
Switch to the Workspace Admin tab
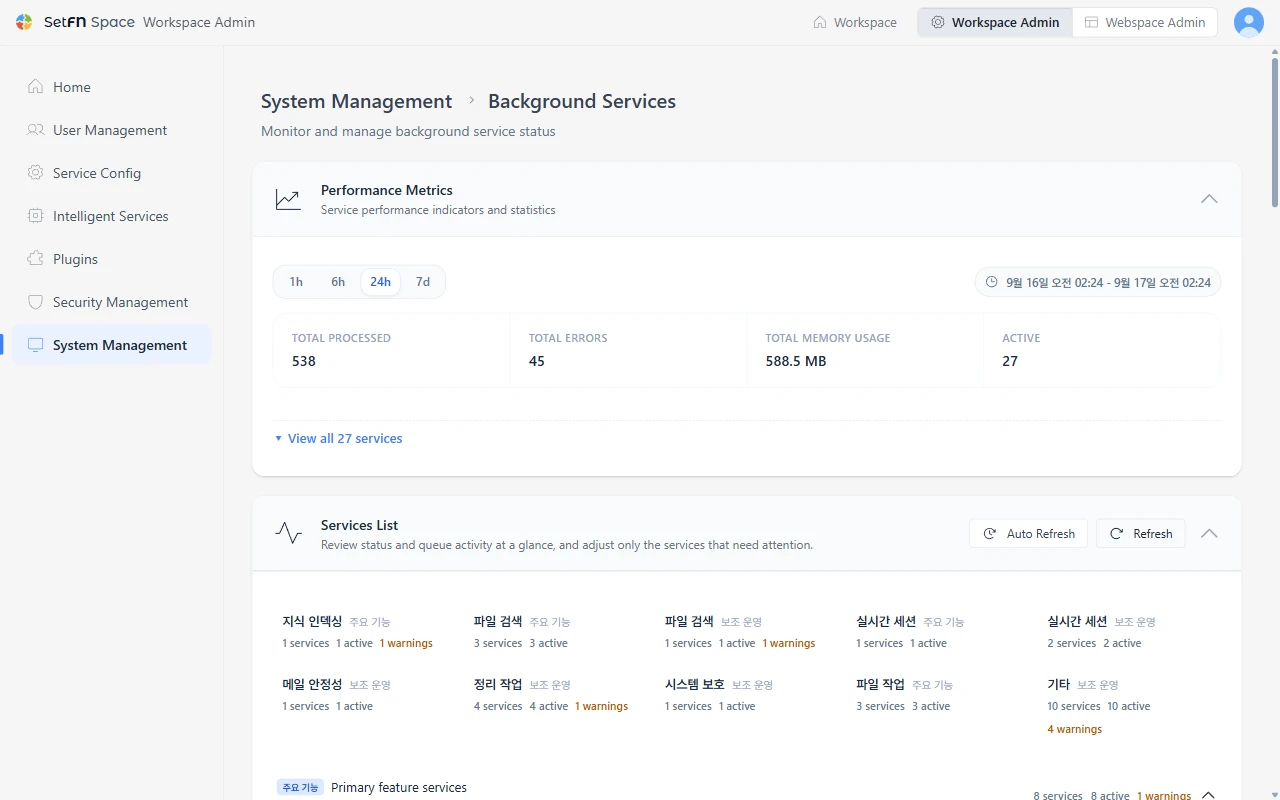pyautogui.click(x=995, y=22)
